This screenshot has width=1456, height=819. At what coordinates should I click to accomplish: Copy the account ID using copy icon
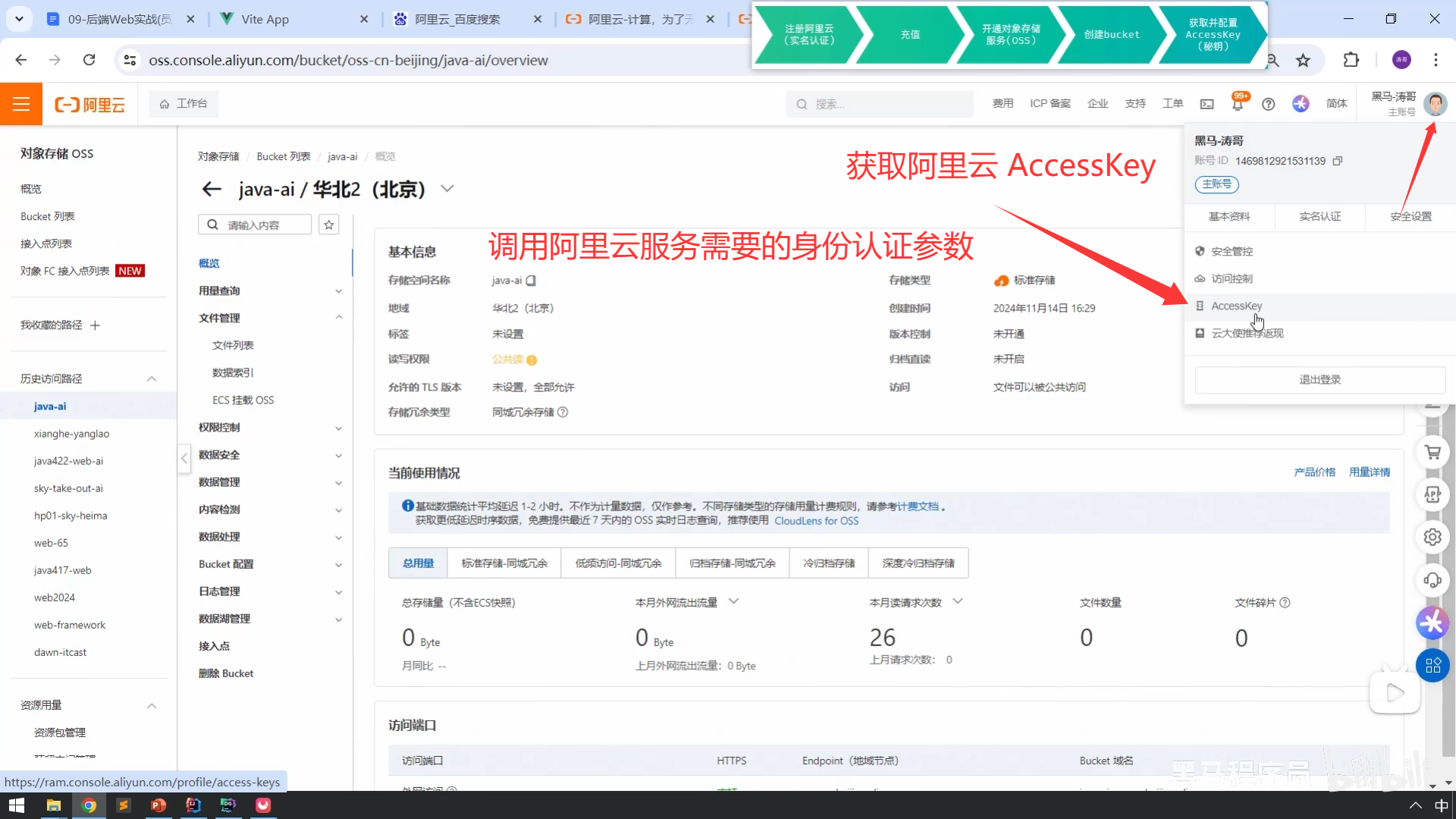[x=1338, y=161]
